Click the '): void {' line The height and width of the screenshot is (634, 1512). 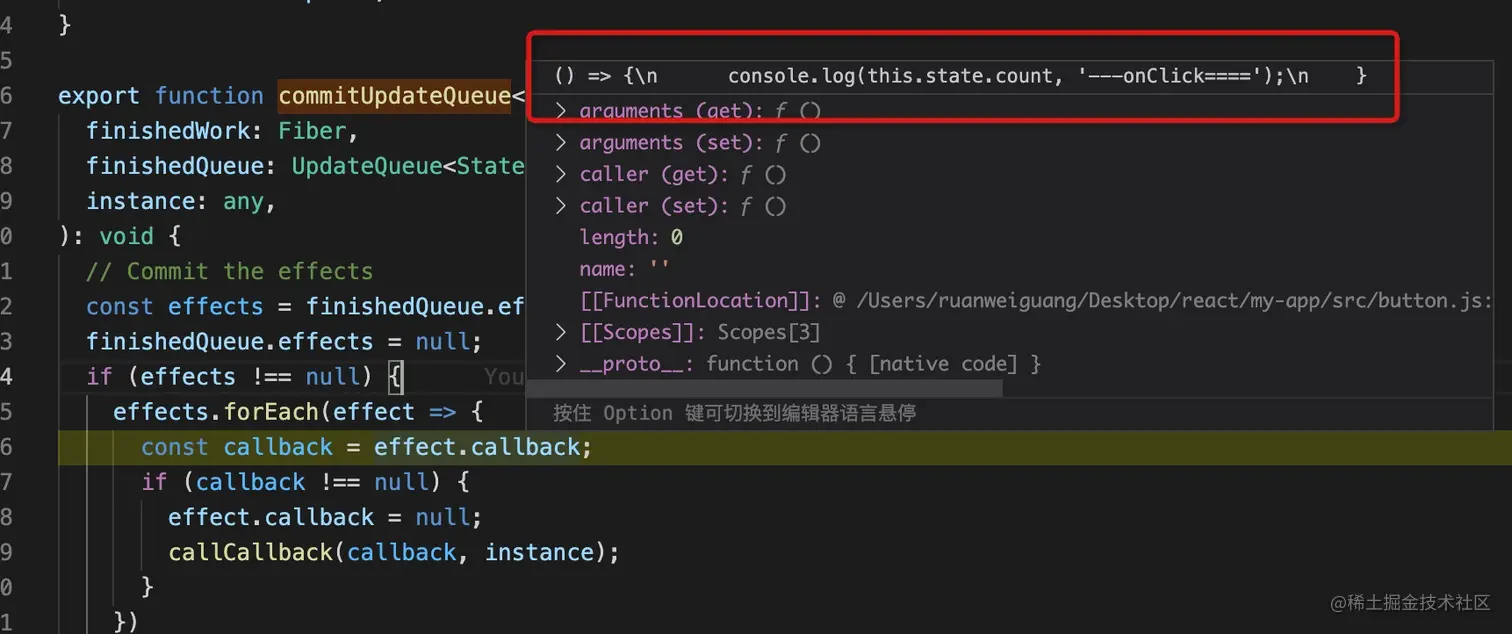(120, 236)
